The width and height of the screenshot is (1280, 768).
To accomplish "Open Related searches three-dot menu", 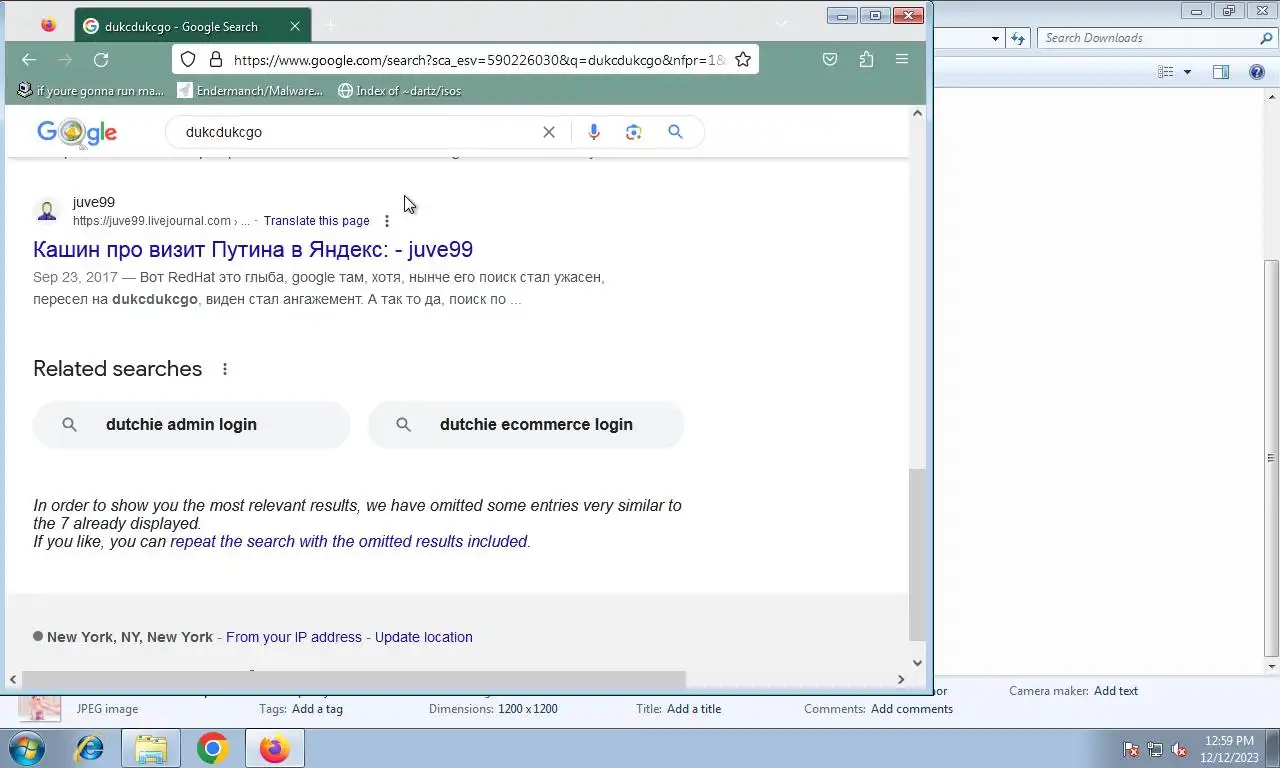I will click(x=225, y=369).
